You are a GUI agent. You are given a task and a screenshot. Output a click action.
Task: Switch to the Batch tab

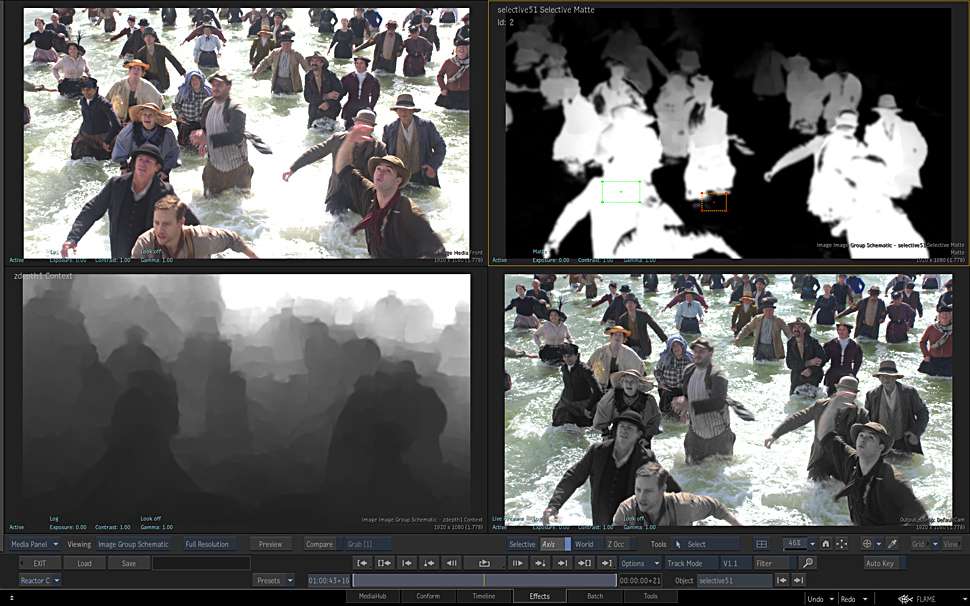point(595,596)
